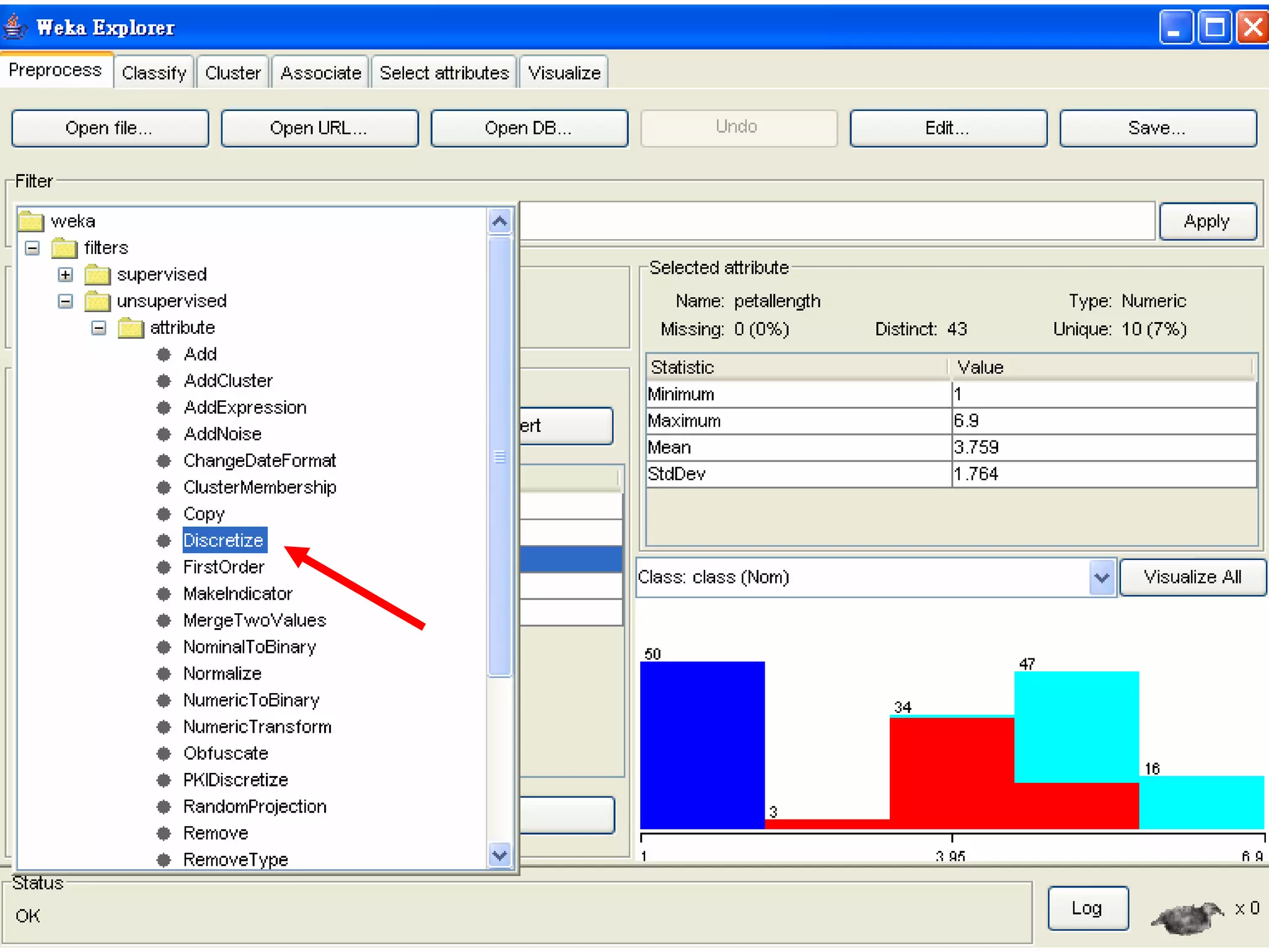Viewport: 1269px width, 952px height.
Task: Select the Discretize filter
Action: click(x=224, y=541)
